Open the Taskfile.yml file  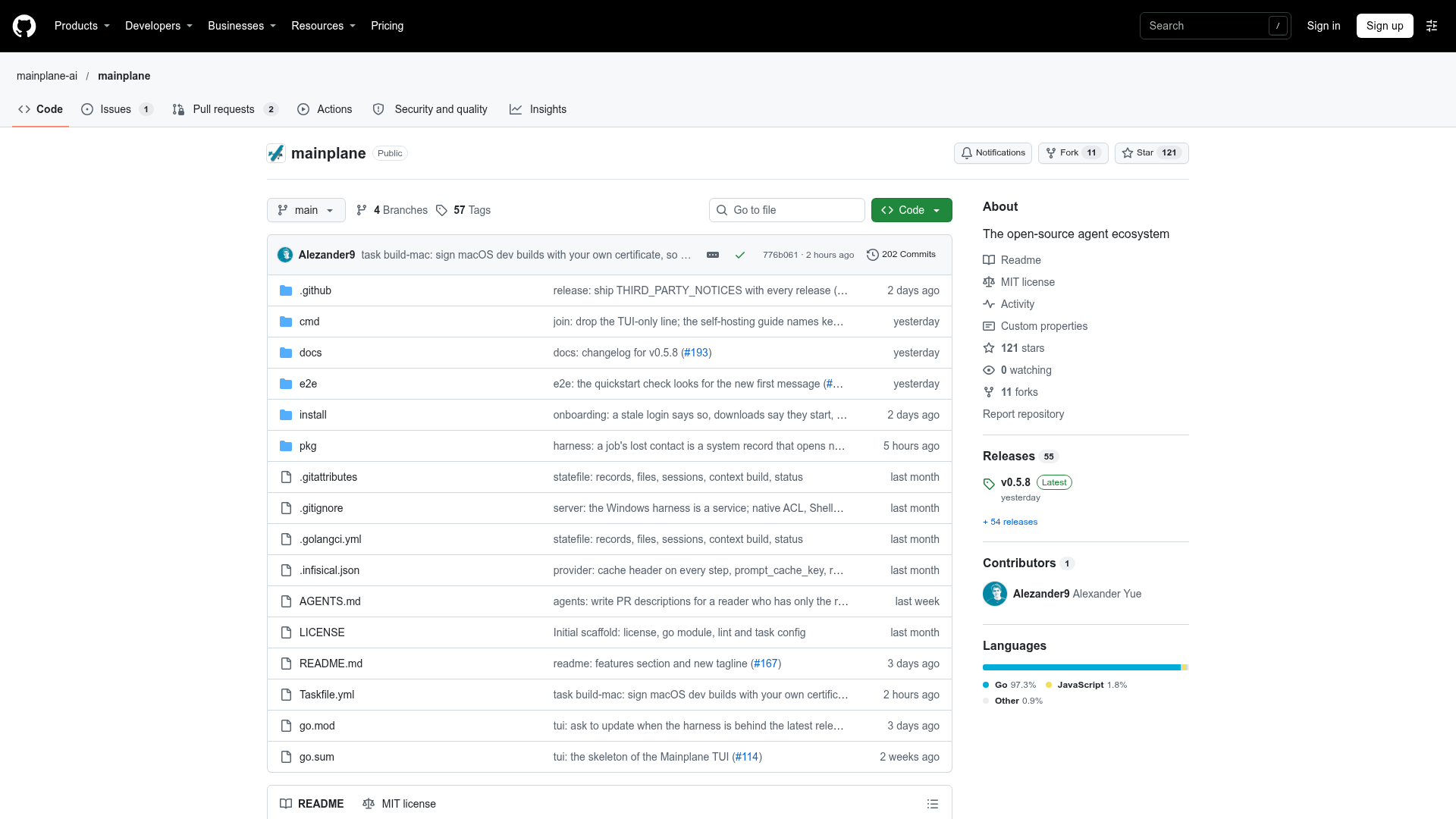pos(327,695)
